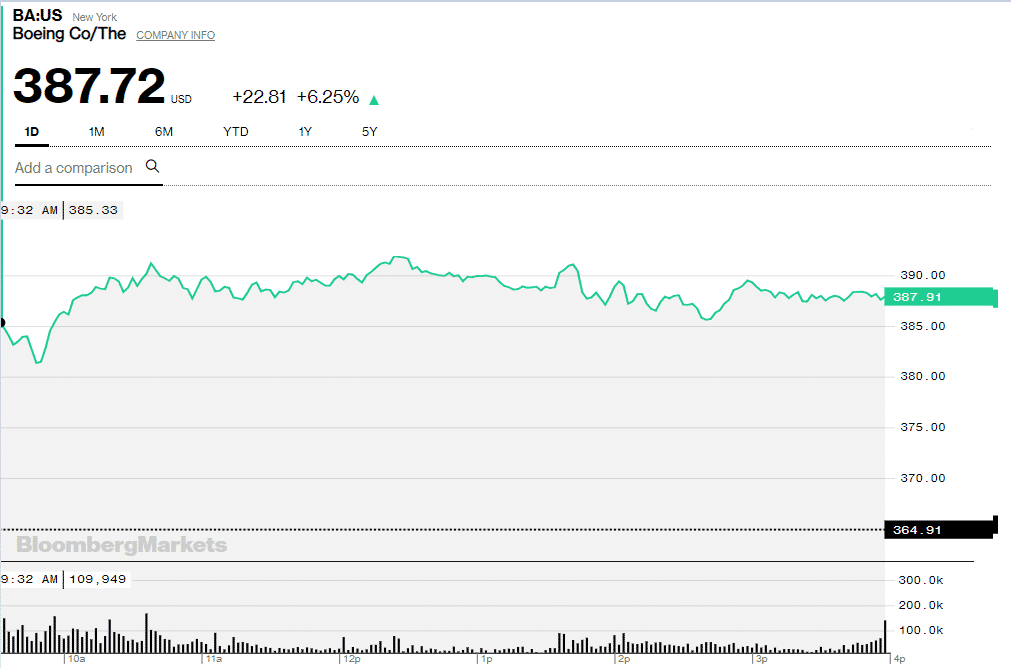Click the 1p time axis label
1011x668 pixels.
(x=487, y=659)
